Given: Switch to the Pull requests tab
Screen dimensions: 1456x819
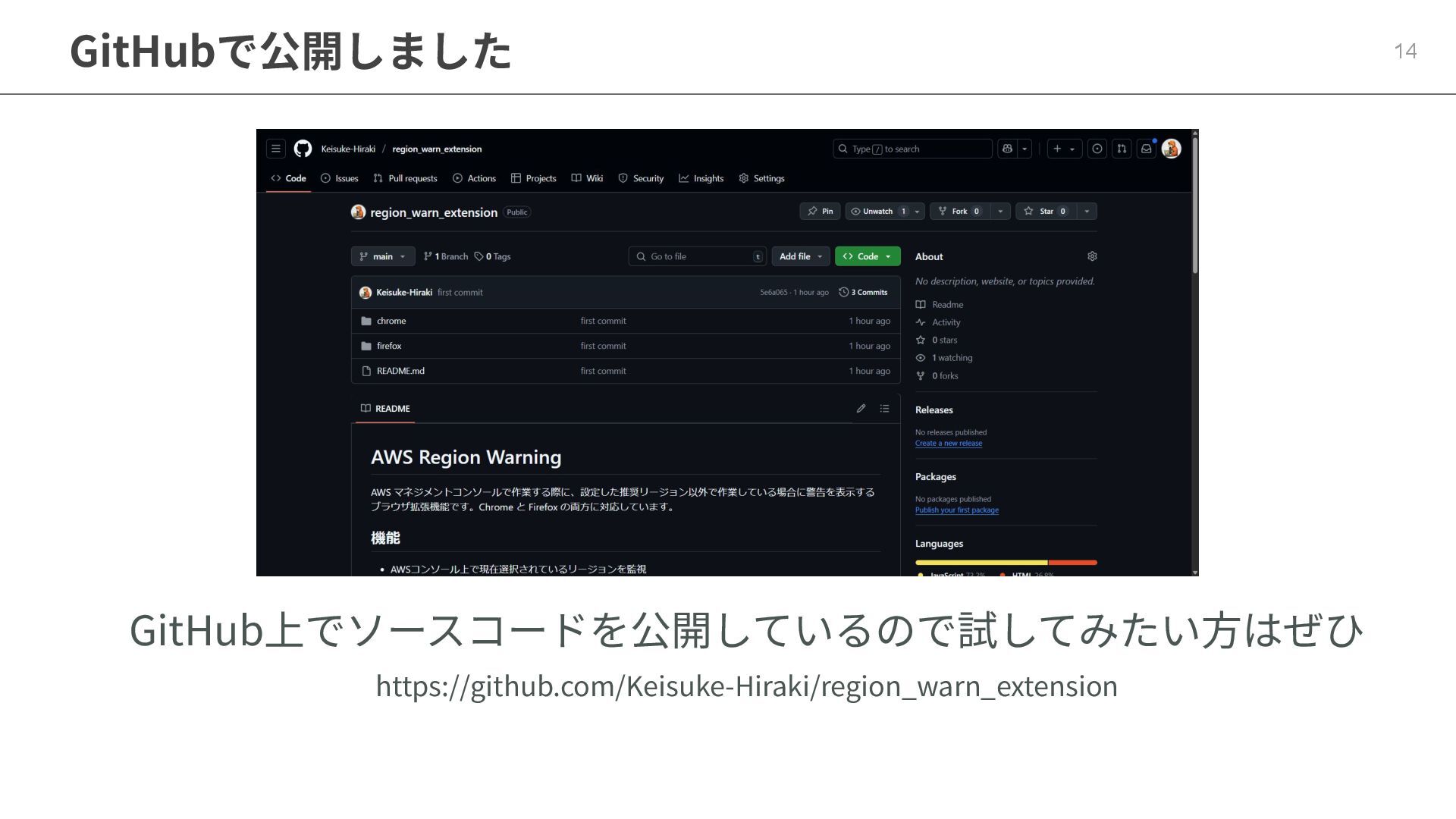Looking at the screenshot, I should (x=405, y=178).
